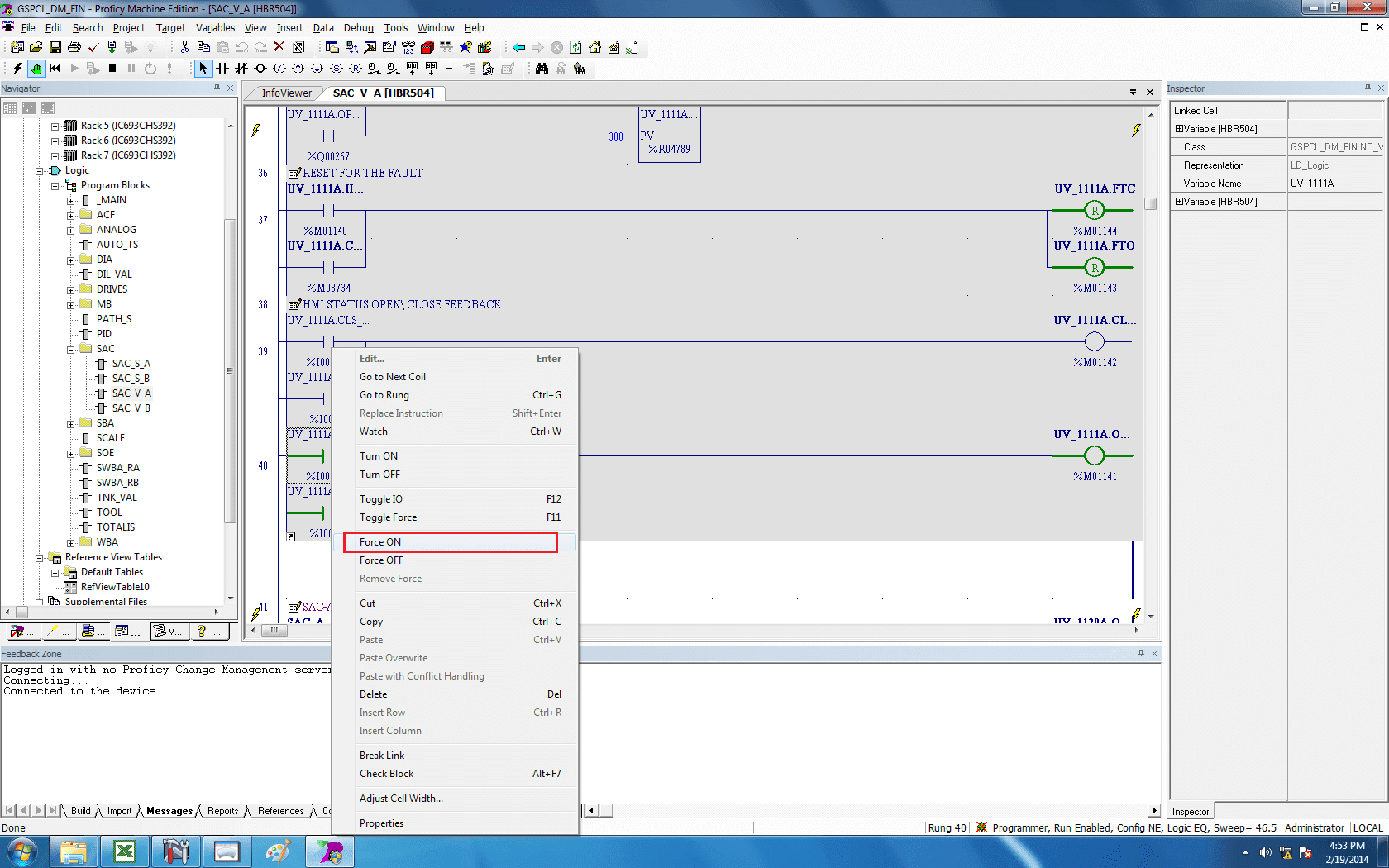Click the green hand Pause icon

click(35, 69)
